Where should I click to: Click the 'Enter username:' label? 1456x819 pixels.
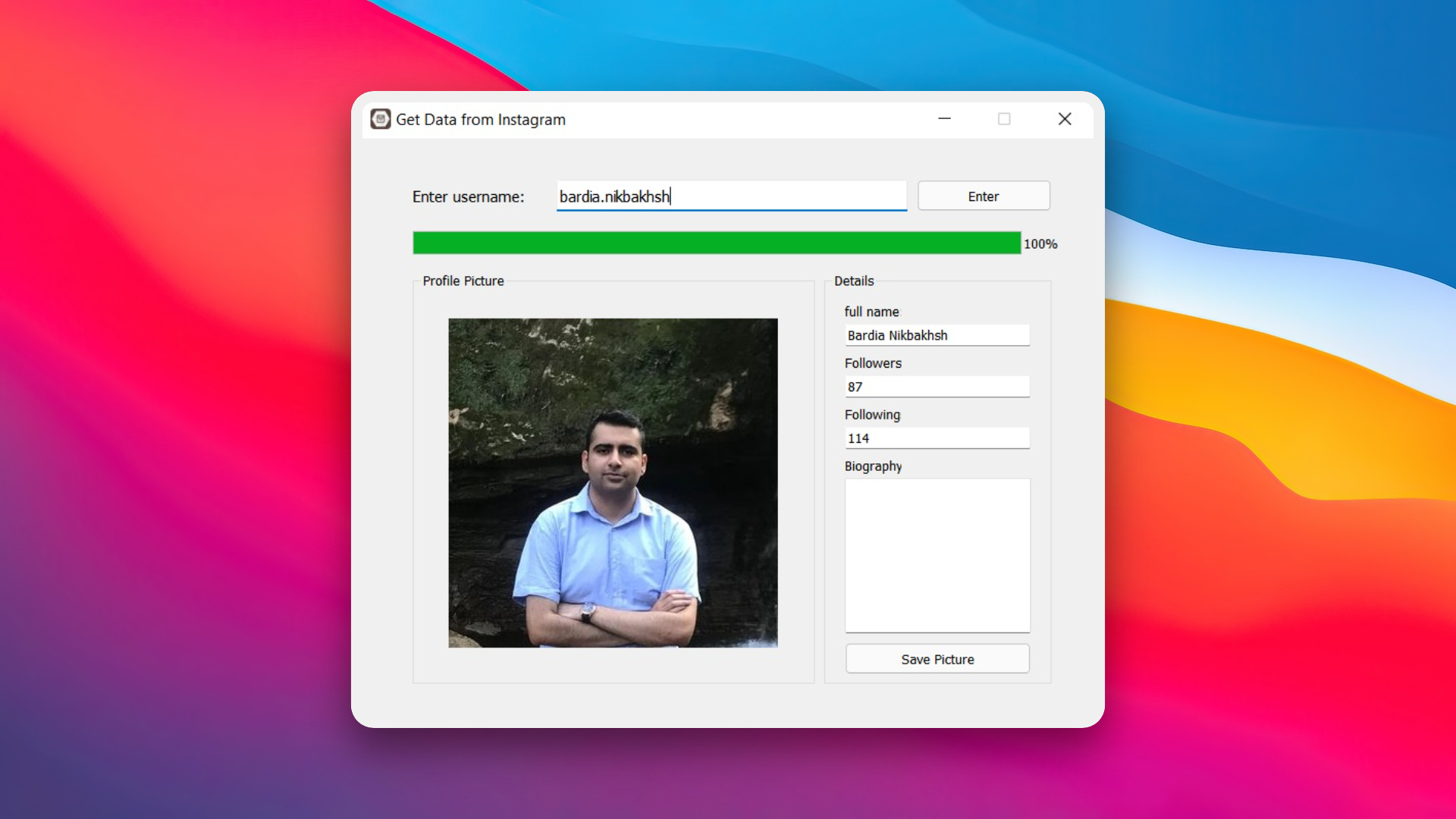click(468, 197)
